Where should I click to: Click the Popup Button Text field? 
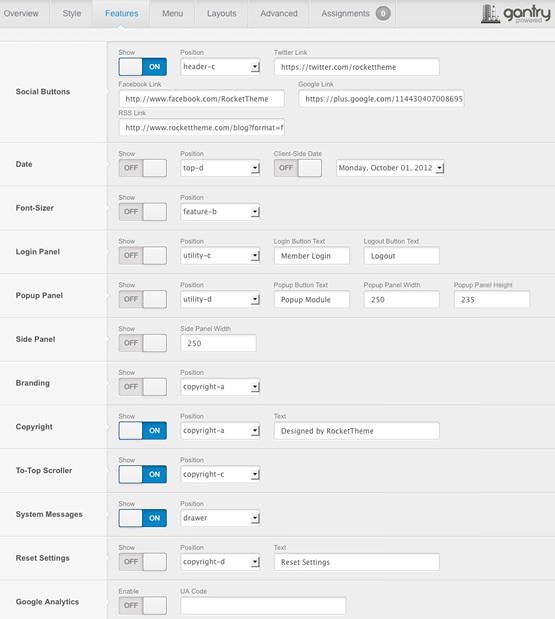312,300
